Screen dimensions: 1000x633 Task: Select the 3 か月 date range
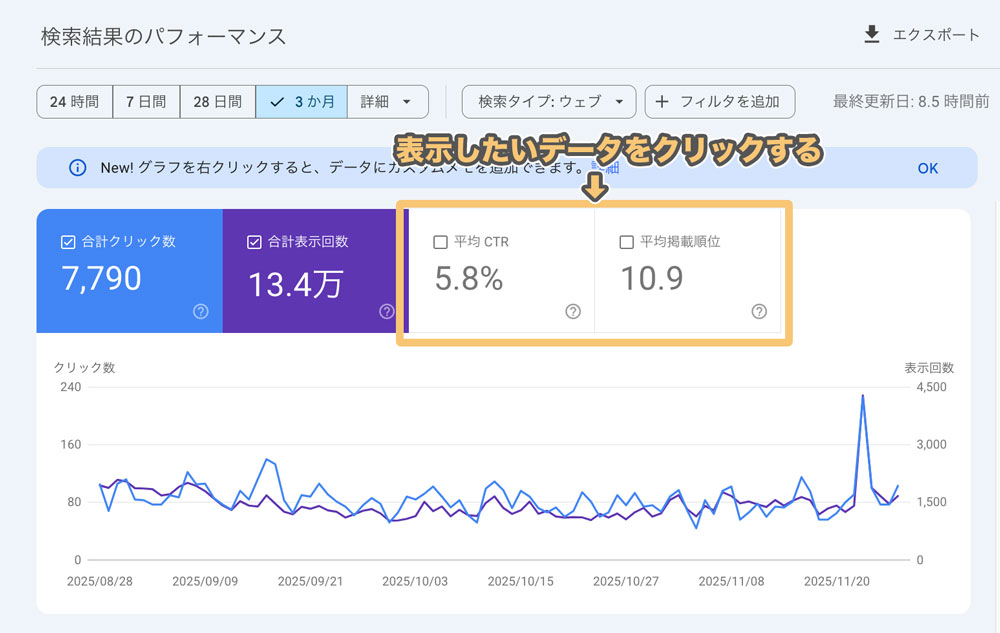302,102
